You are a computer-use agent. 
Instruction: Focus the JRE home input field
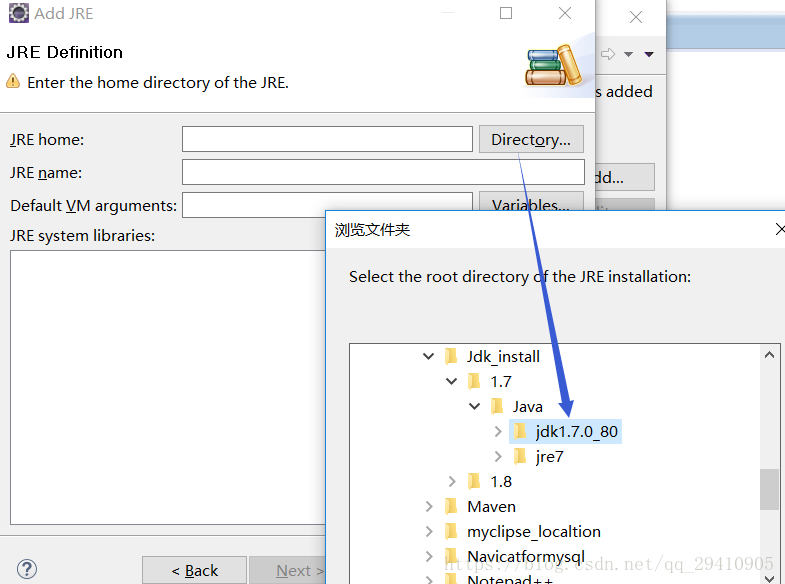(x=327, y=139)
